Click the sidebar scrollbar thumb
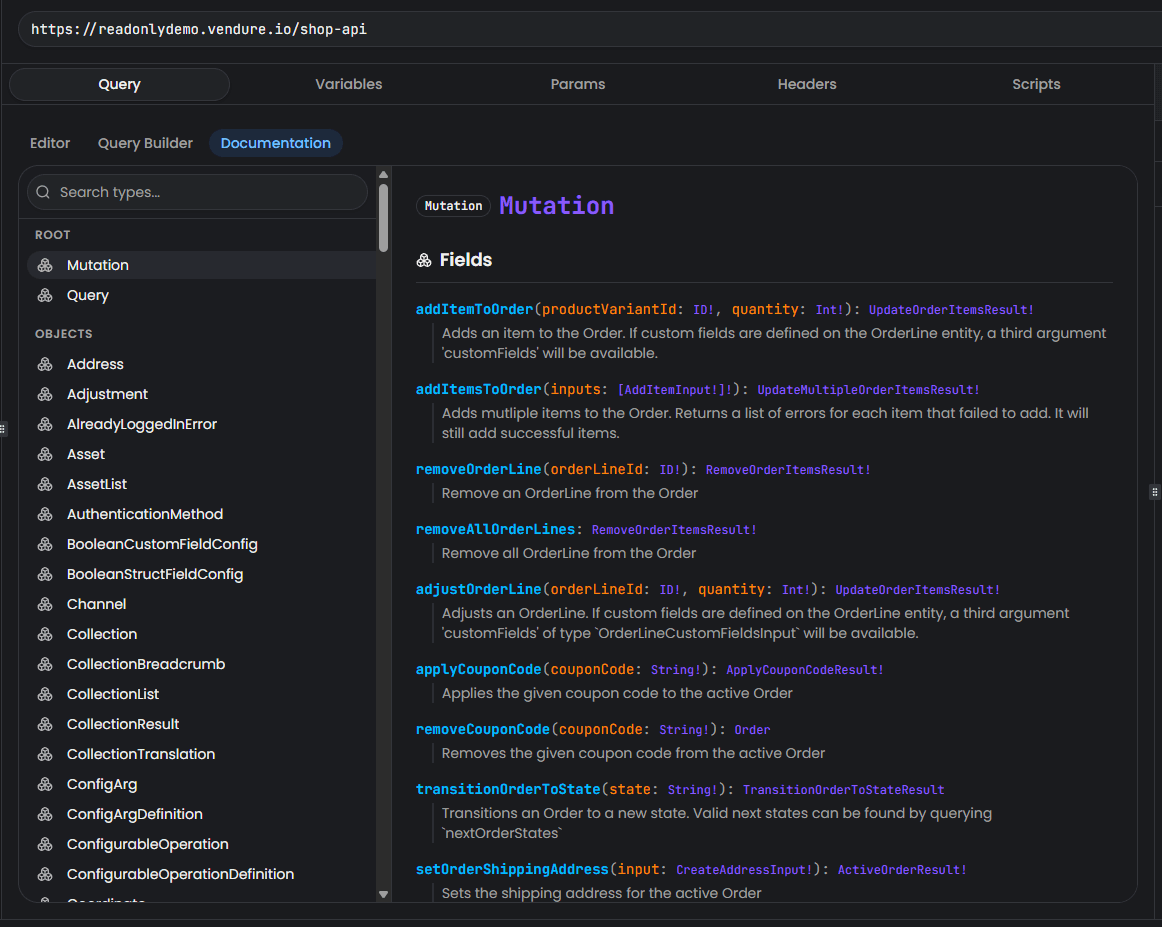This screenshot has width=1162, height=927. pos(383,219)
